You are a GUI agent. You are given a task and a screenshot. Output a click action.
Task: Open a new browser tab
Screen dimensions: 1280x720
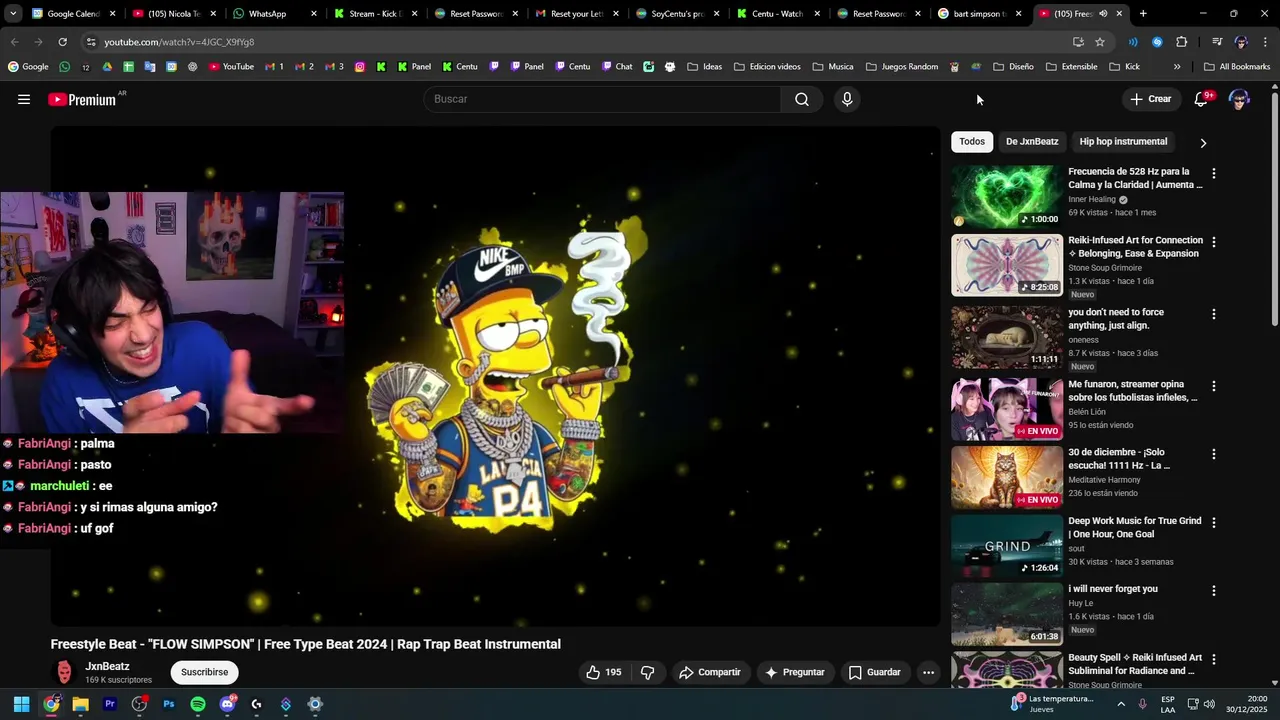1143,14
